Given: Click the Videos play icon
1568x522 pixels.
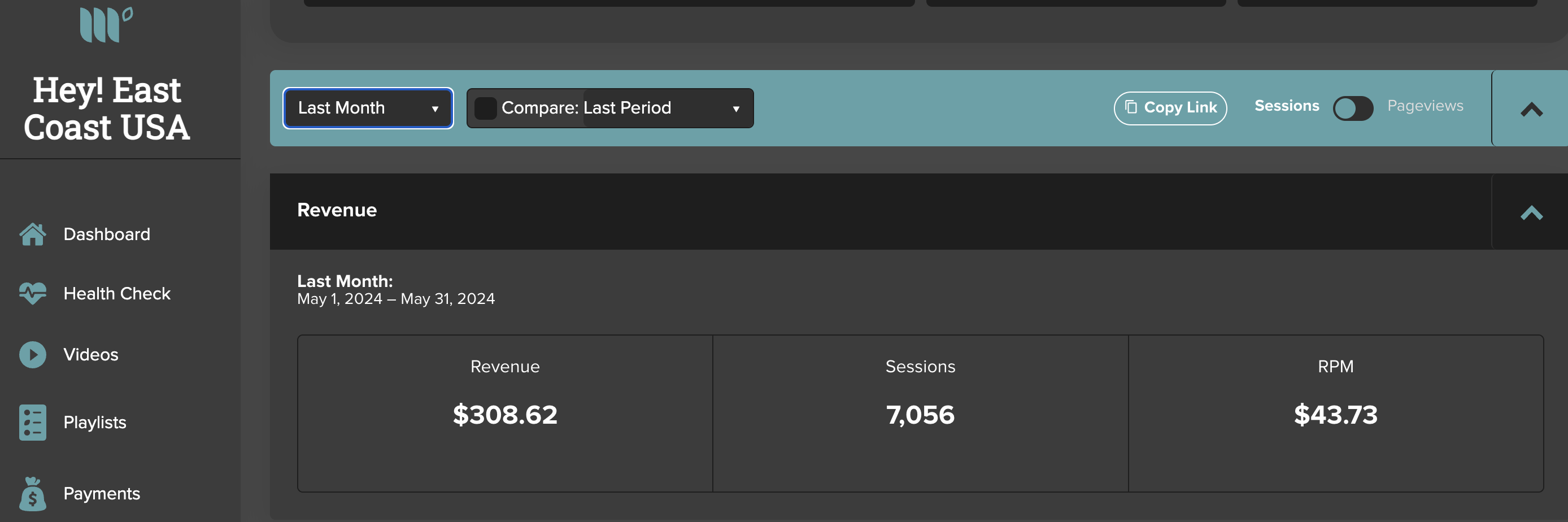Looking at the screenshot, I should click(33, 355).
